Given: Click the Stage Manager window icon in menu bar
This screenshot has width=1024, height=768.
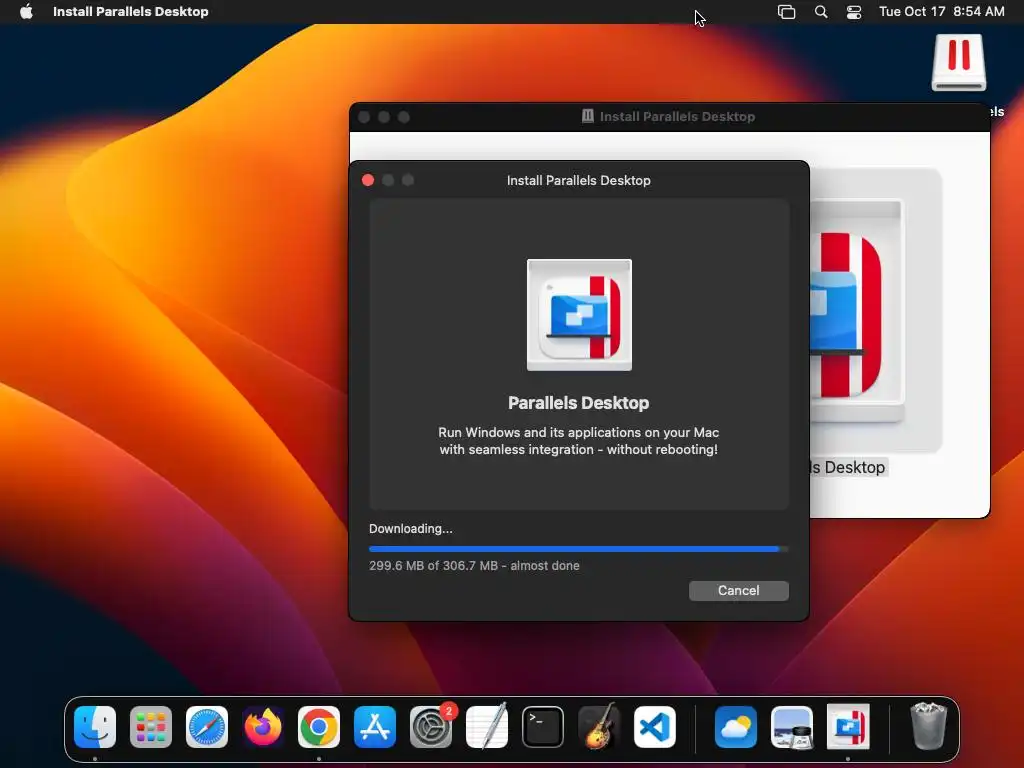Looking at the screenshot, I should coord(786,12).
